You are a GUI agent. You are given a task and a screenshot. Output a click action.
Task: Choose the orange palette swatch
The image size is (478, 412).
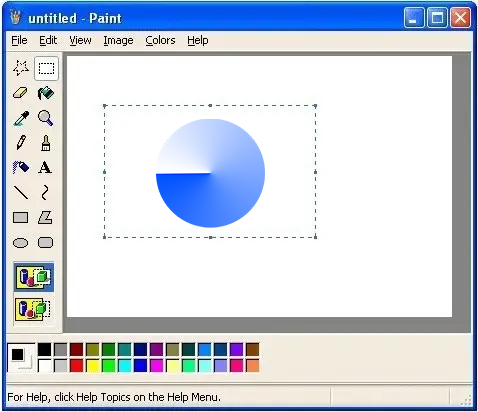[x=253, y=366]
